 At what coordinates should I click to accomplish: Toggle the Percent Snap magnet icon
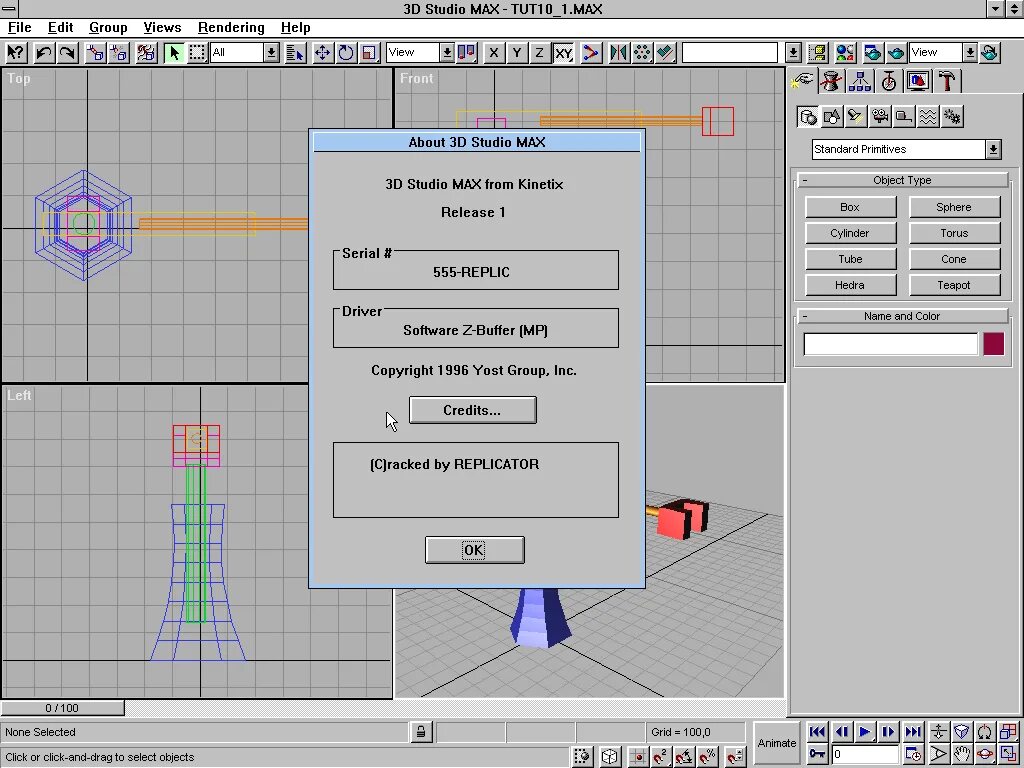[708, 757]
